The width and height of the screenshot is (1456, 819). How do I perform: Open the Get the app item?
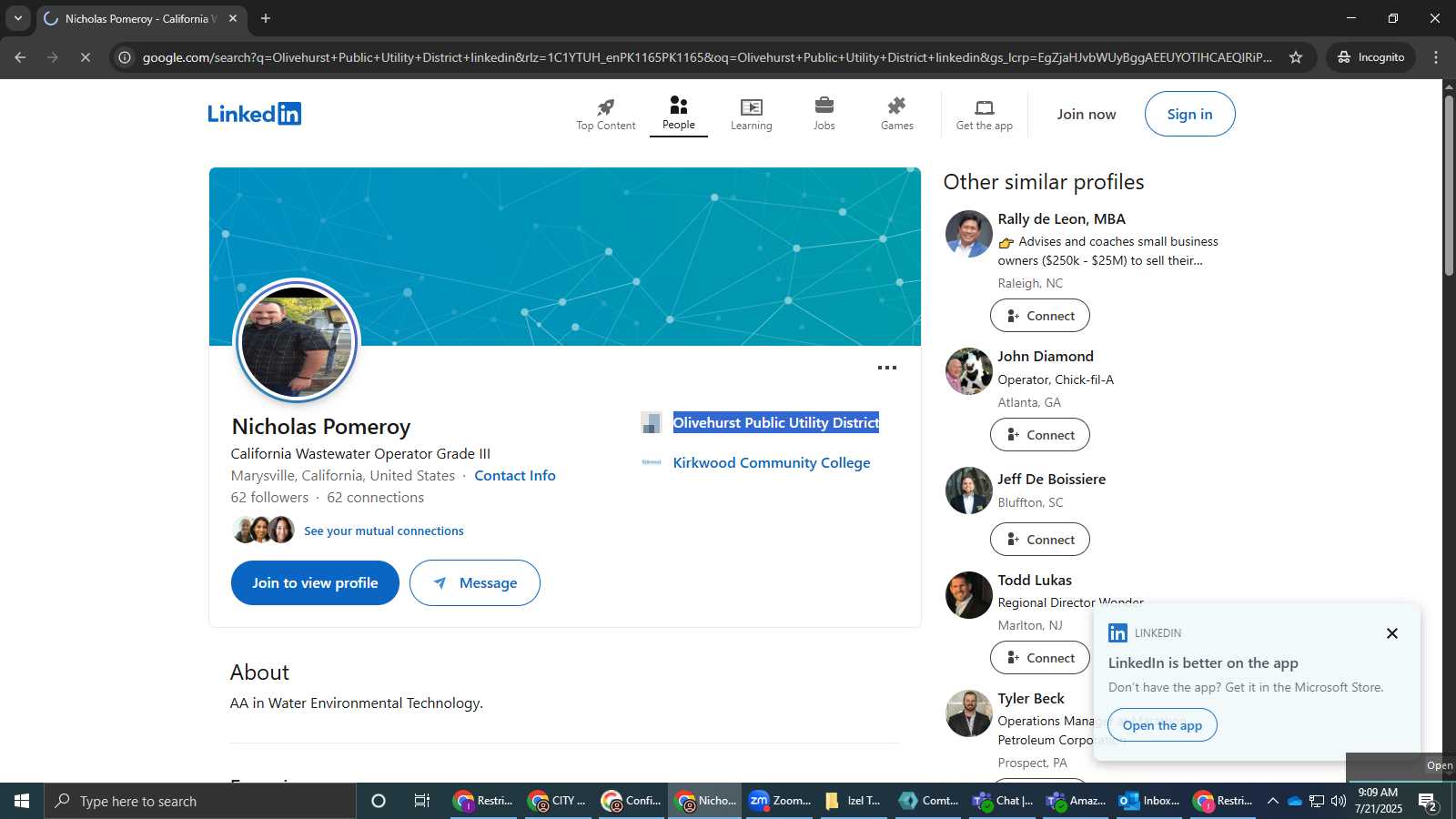985,115
